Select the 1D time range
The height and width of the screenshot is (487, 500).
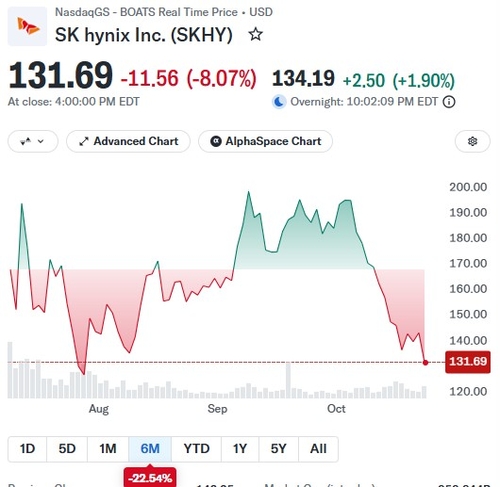(x=27, y=449)
